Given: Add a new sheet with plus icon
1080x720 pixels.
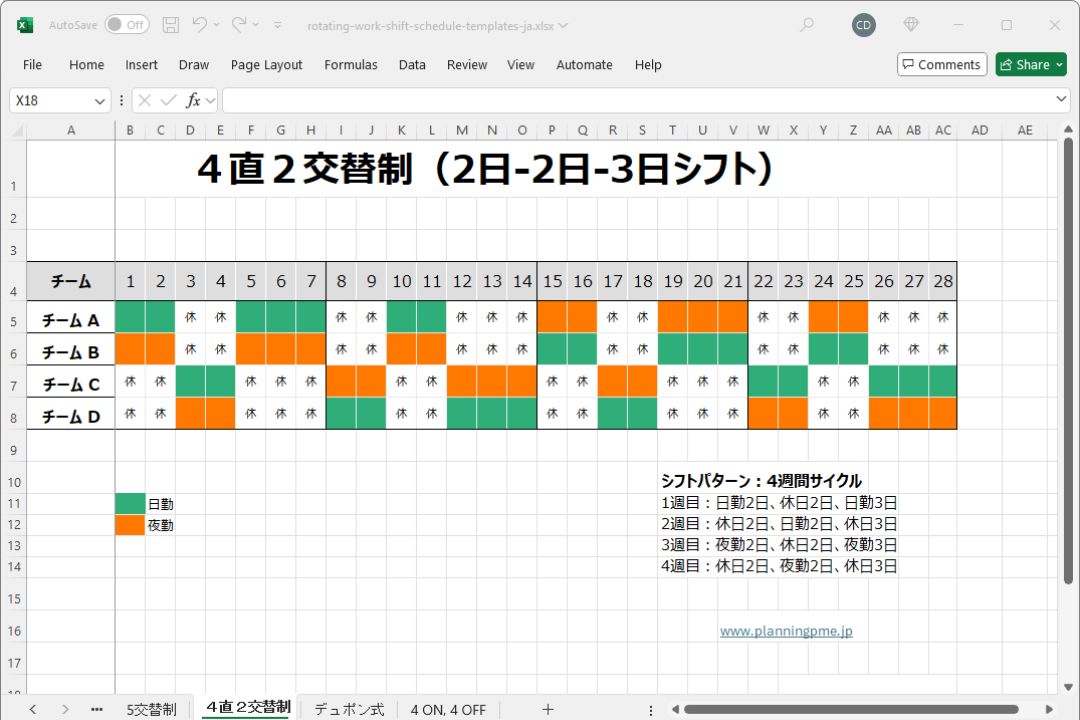Looking at the screenshot, I should 547,709.
